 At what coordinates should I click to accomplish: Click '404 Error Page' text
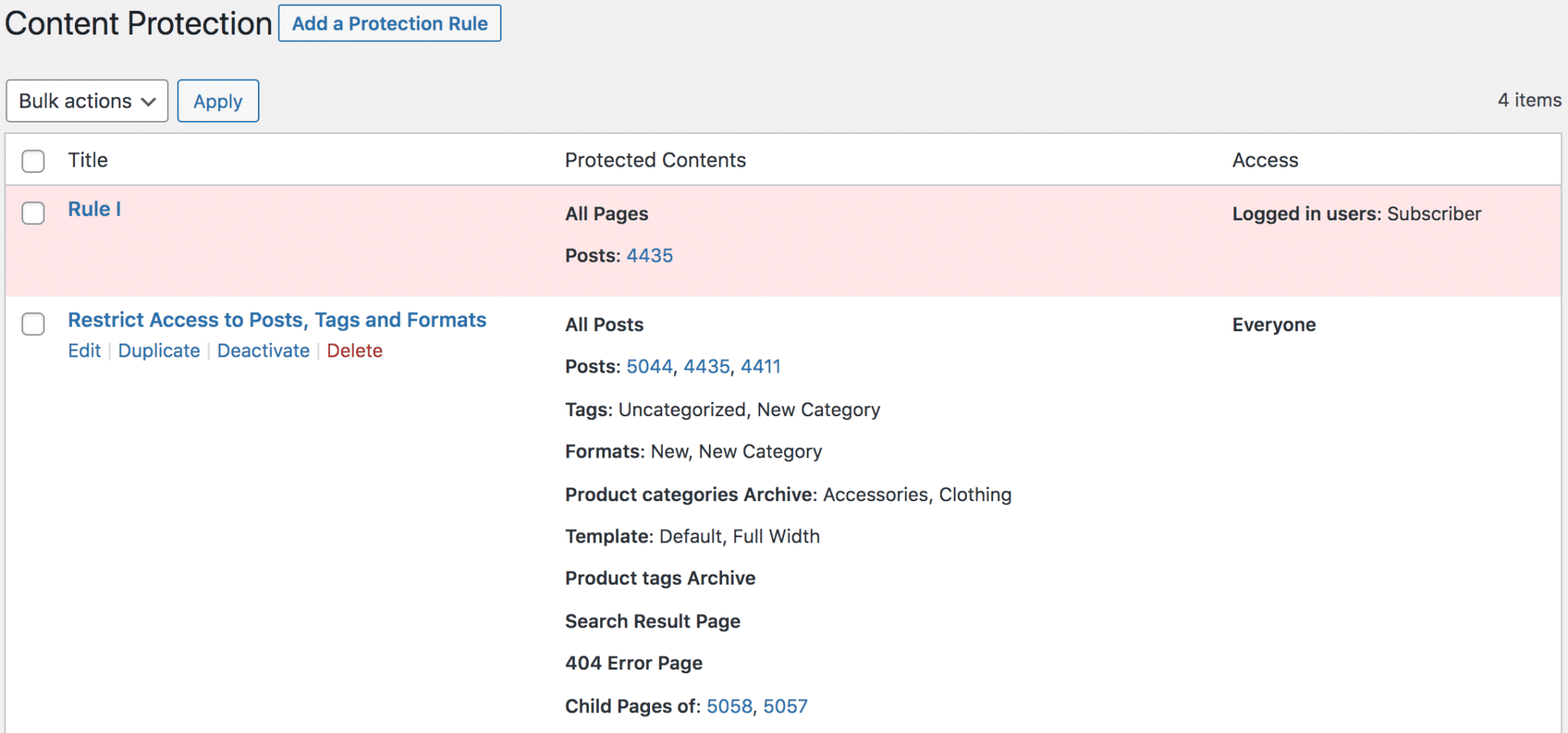point(634,663)
